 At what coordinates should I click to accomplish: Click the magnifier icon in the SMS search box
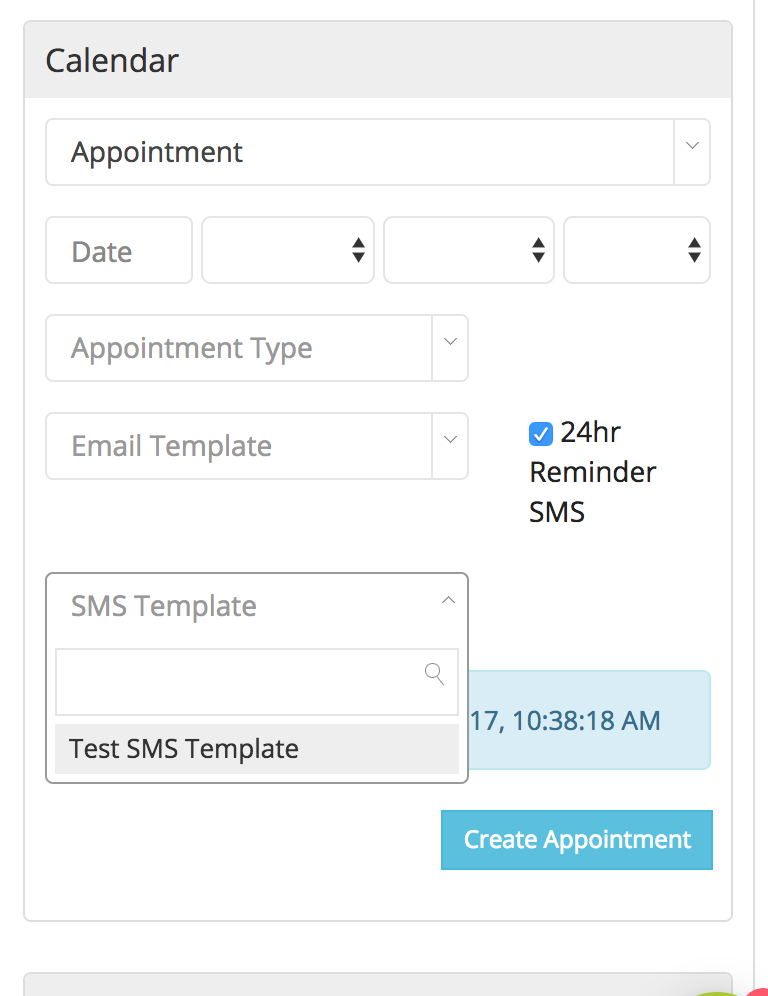click(x=435, y=674)
